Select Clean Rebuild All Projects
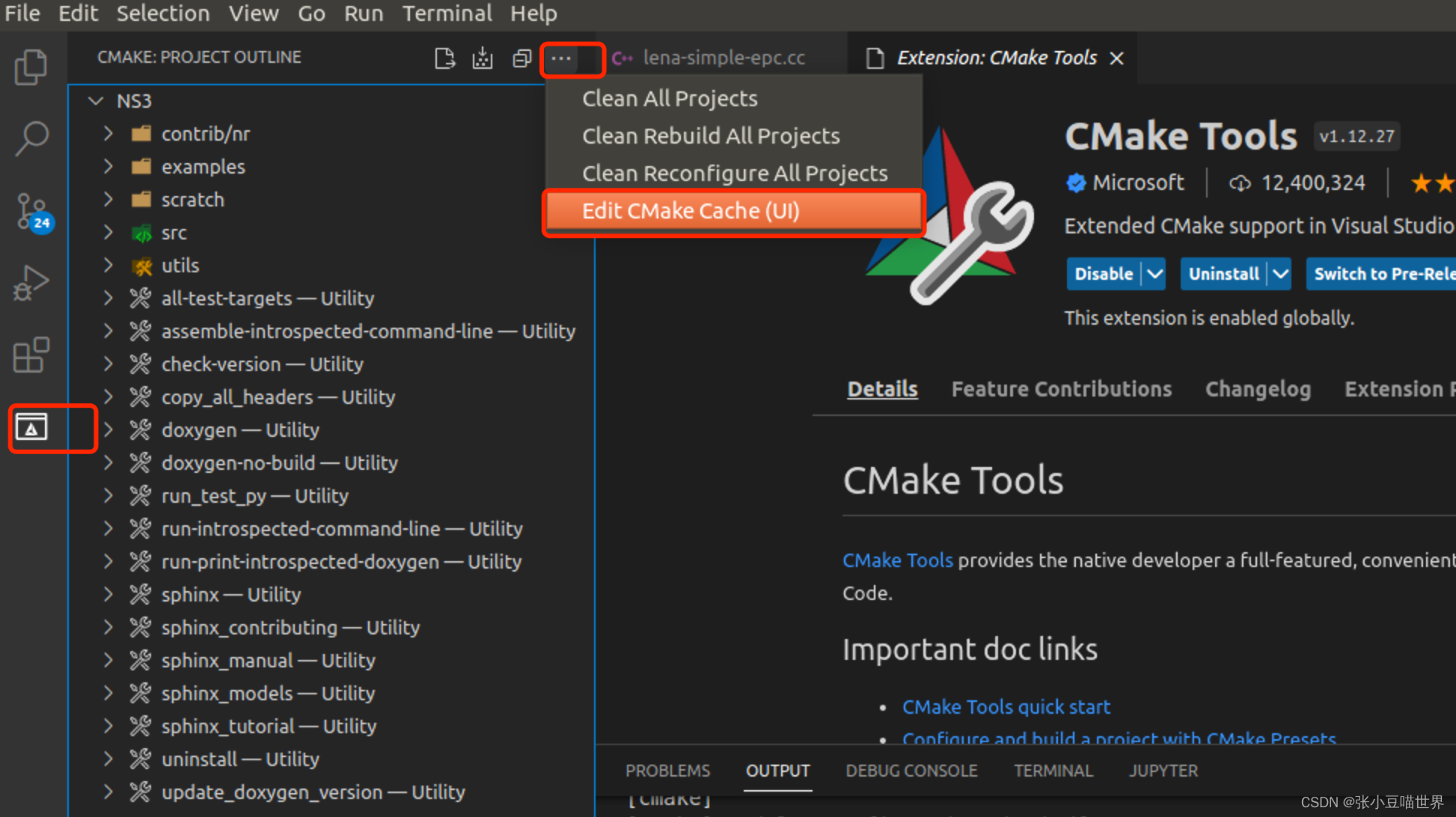 coord(711,136)
